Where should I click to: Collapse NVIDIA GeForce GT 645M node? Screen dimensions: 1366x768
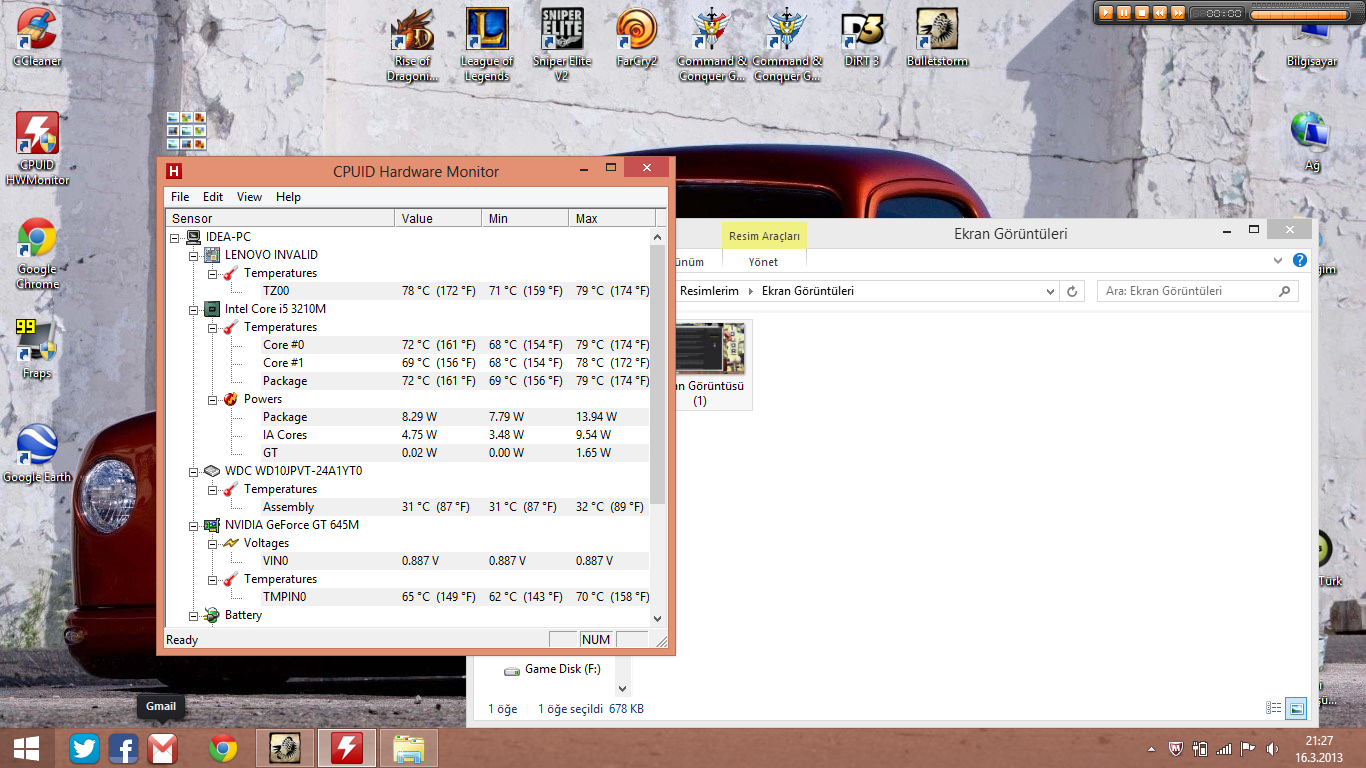[x=193, y=525]
